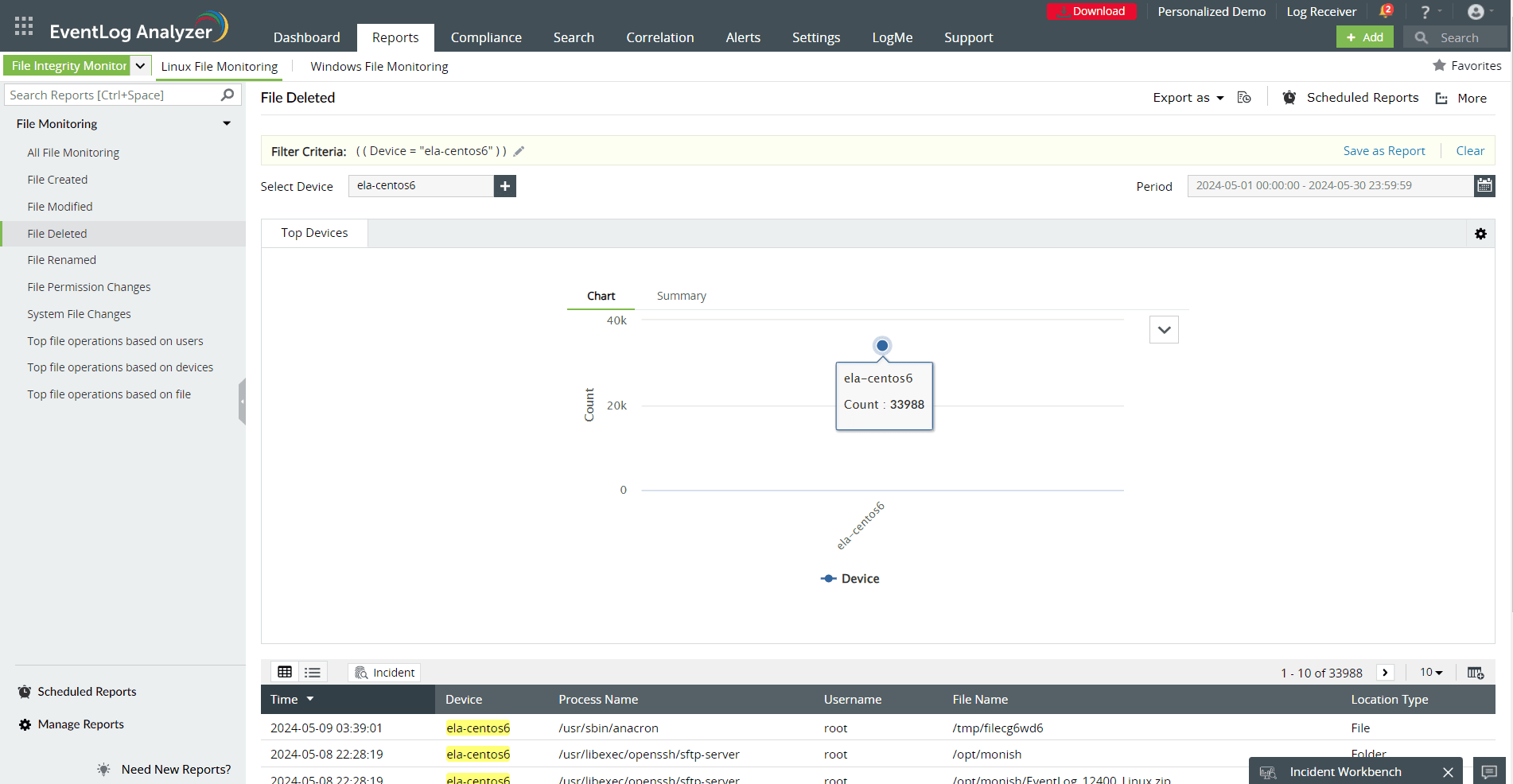The width and height of the screenshot is (1513, 784).
Task: Click the Period date range field
Action: tap(1330, 185)
